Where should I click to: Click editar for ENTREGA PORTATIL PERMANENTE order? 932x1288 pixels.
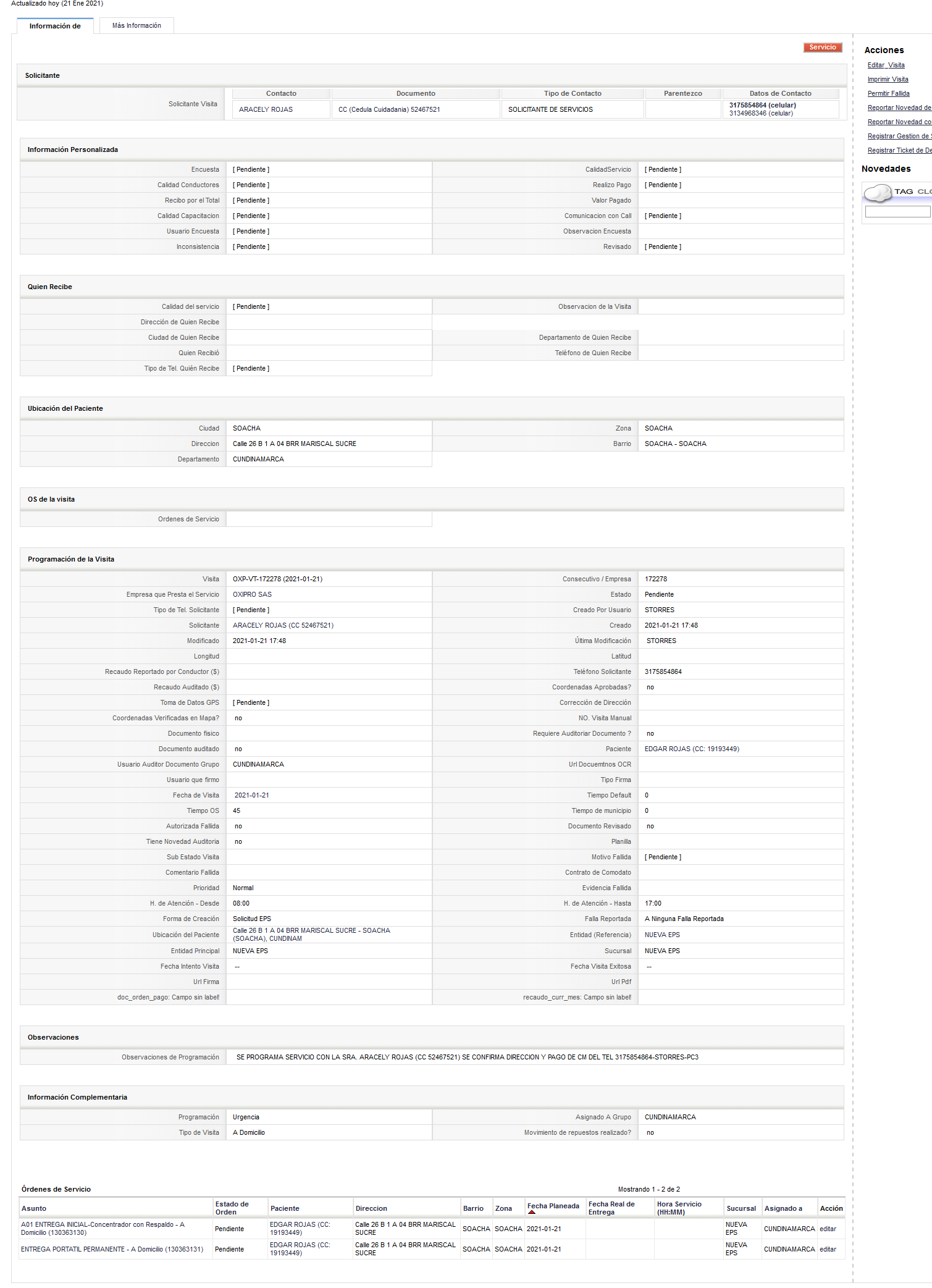pos(828,1249)
